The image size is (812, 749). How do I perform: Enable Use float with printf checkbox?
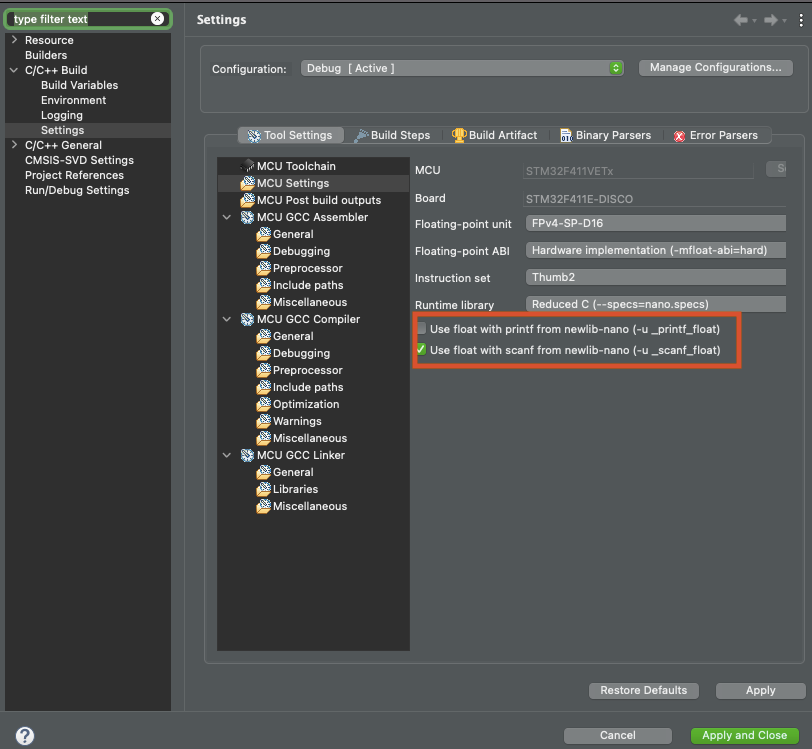[x=422, y=328]
